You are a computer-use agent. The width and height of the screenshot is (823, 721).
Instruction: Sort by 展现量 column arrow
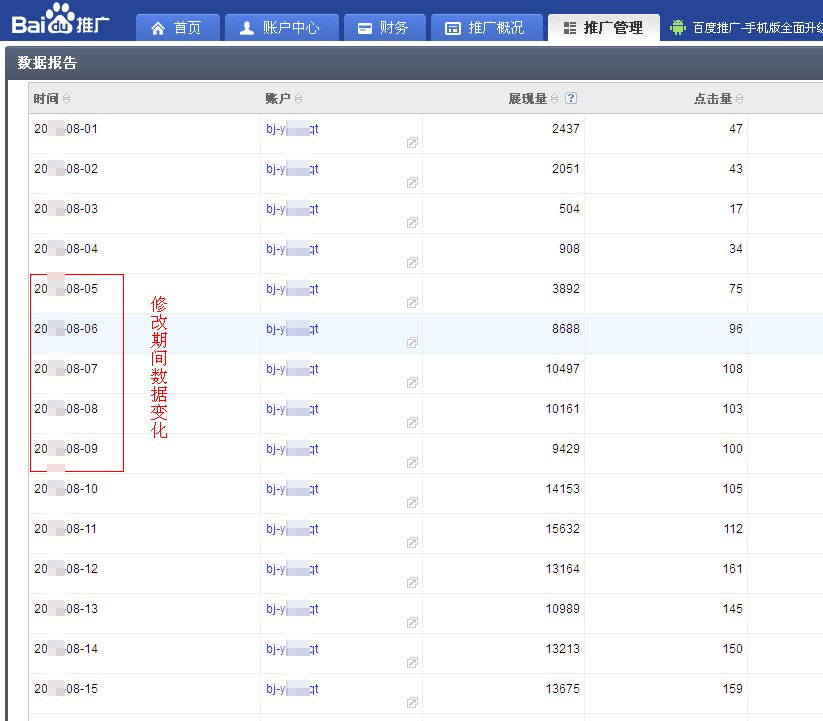(x=555, y=99)
